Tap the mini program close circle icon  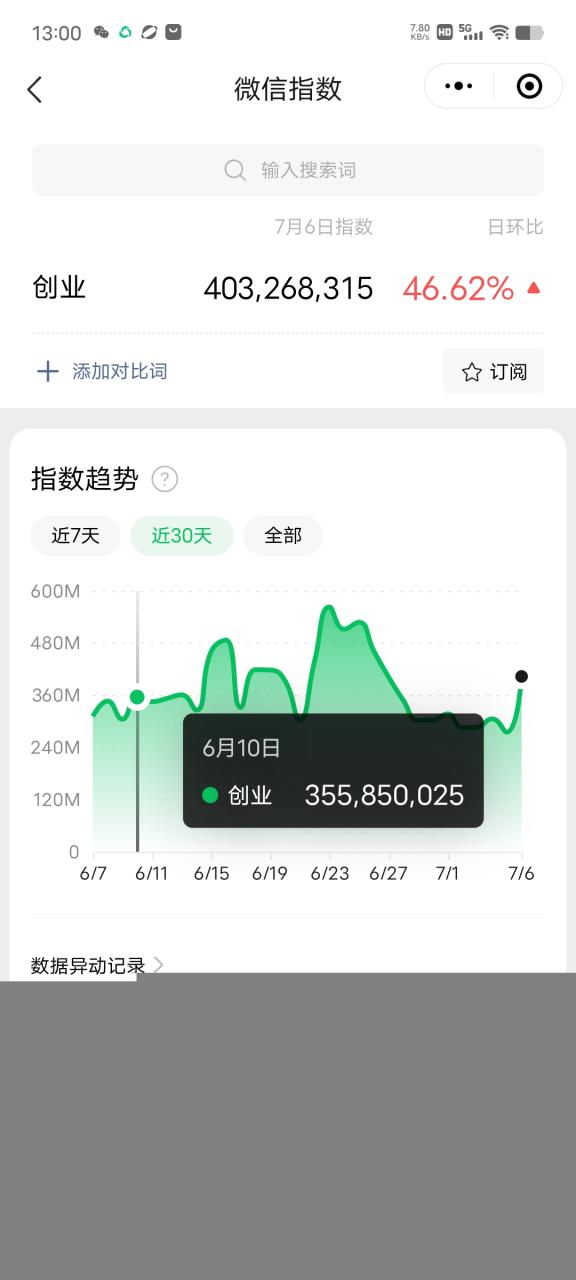coord(529,87)
